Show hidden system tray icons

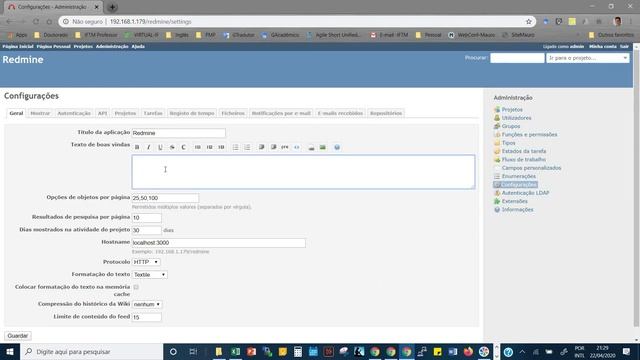522,351
